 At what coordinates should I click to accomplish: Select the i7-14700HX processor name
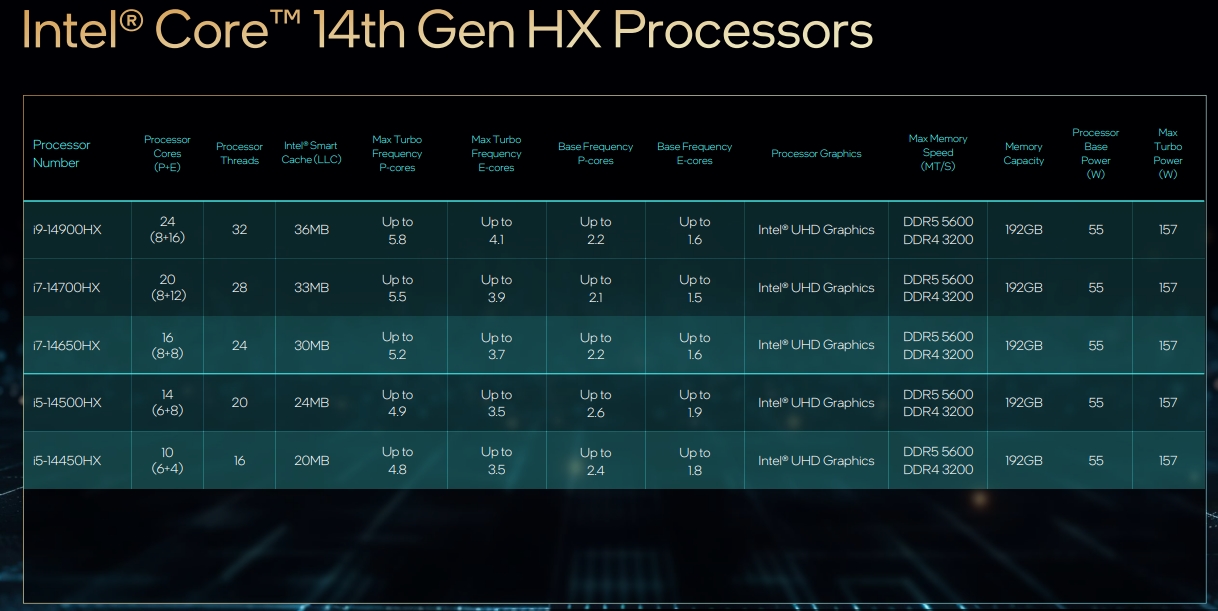[66, 288]
